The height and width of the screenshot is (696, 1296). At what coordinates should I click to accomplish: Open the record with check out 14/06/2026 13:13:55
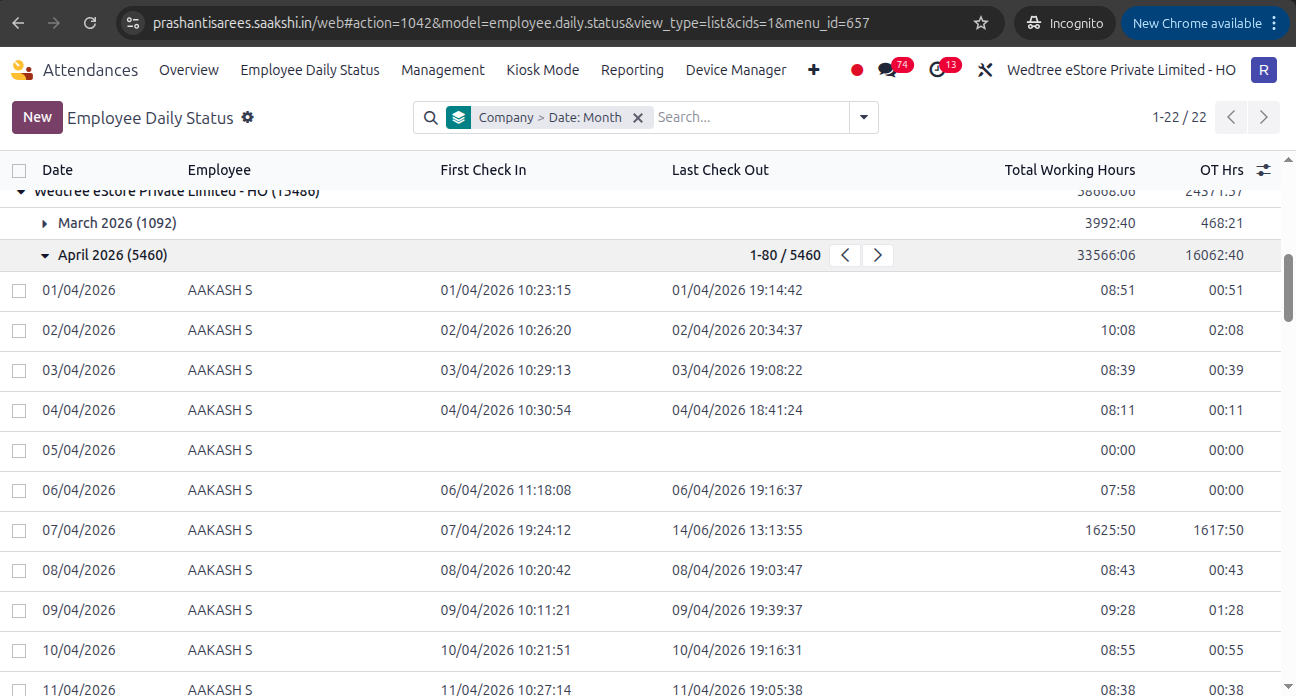tap(737, 530)
